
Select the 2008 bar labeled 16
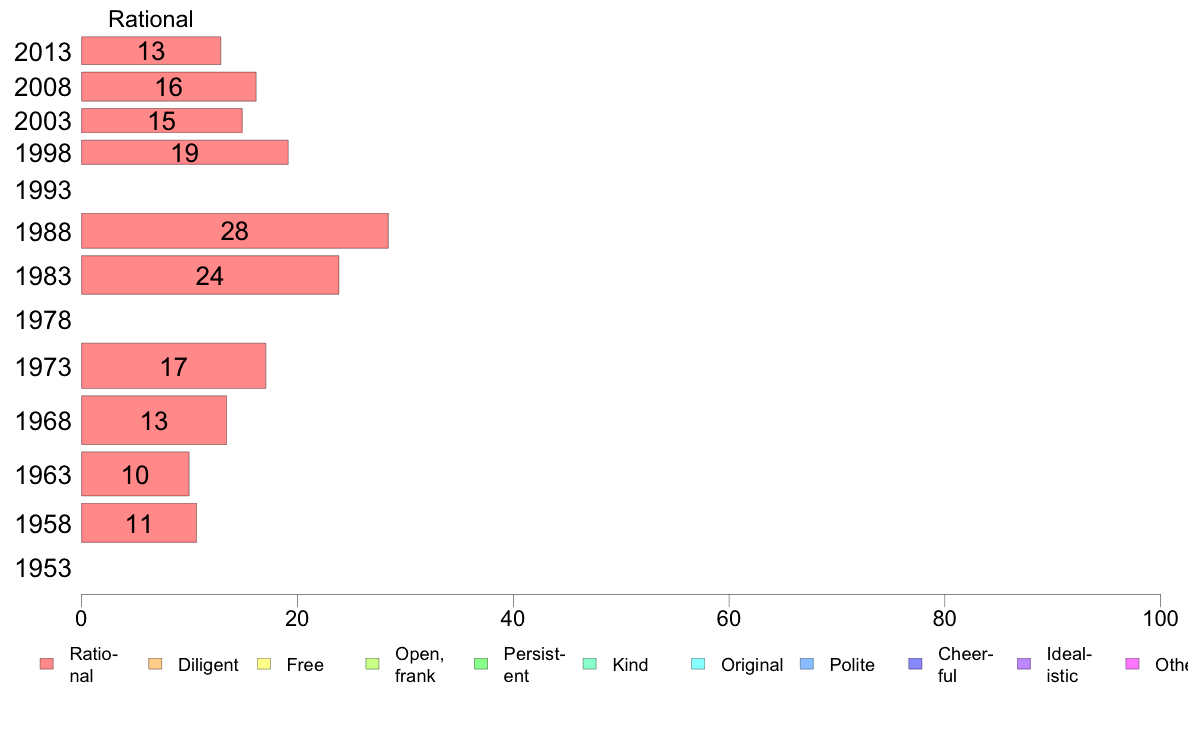point(169,86)
